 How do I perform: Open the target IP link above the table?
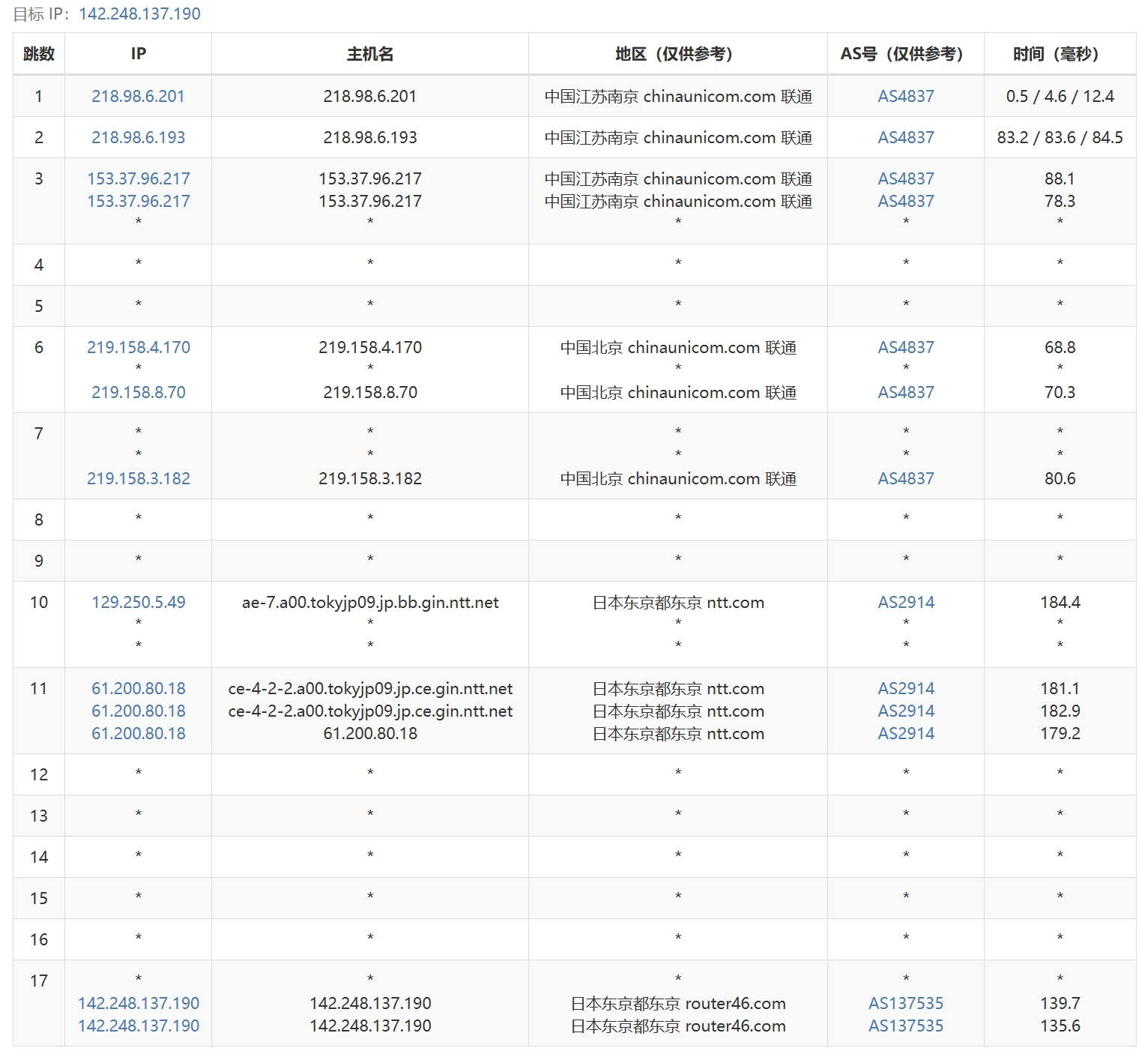tap(139, 14)
